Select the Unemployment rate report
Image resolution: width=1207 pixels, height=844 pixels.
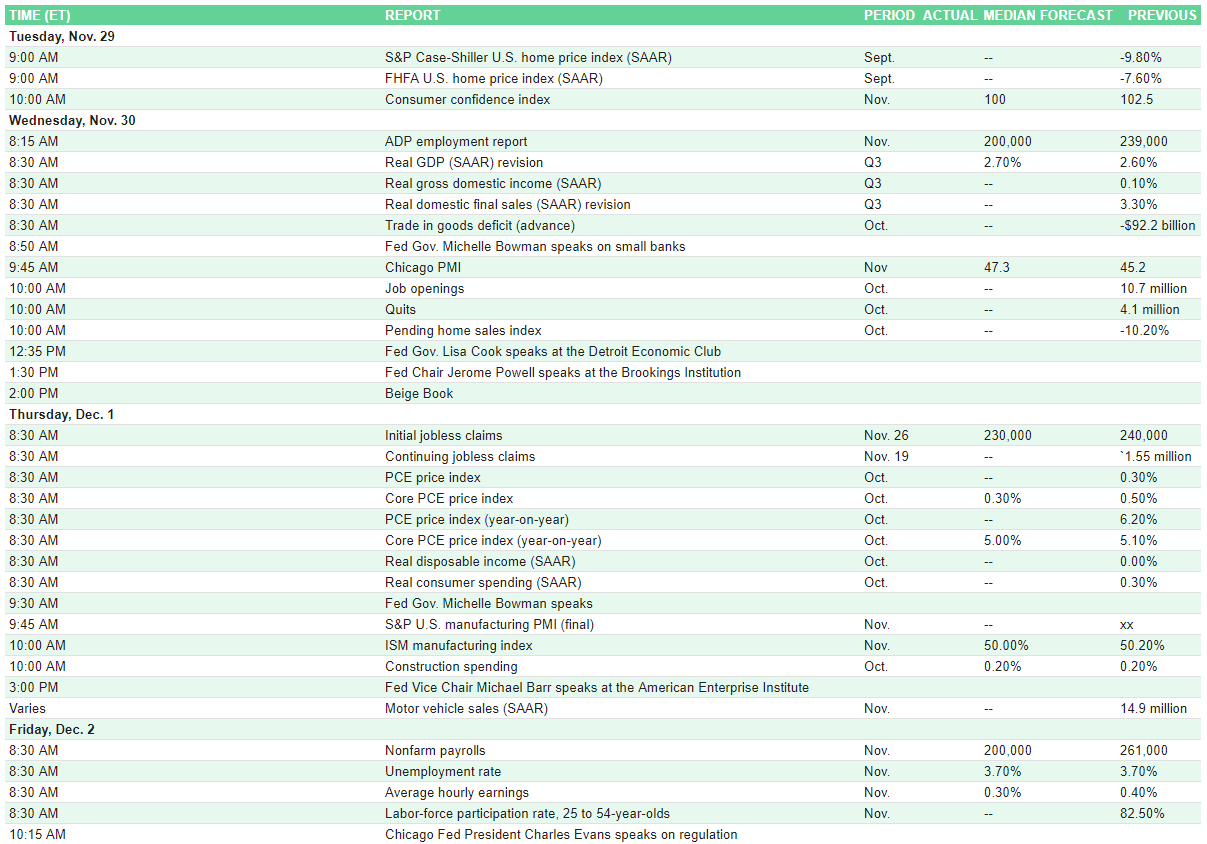443,771
